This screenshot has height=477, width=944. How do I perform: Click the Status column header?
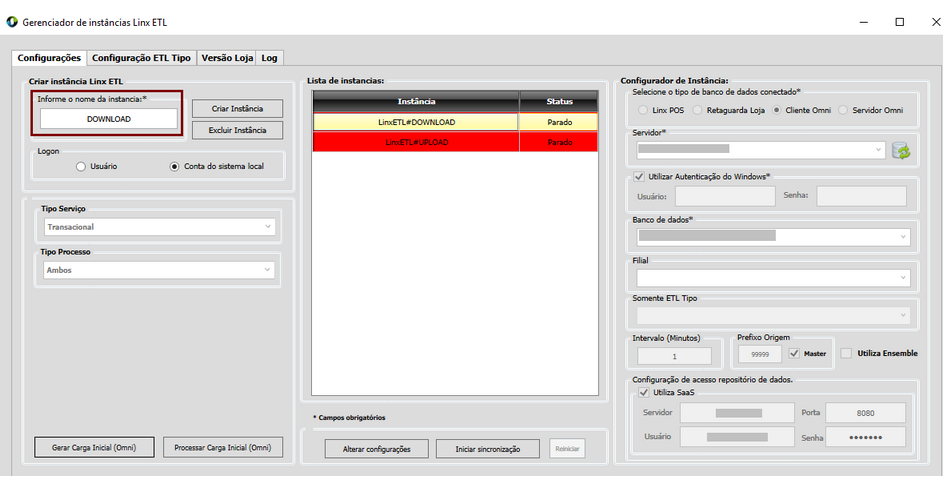point(559,101)
